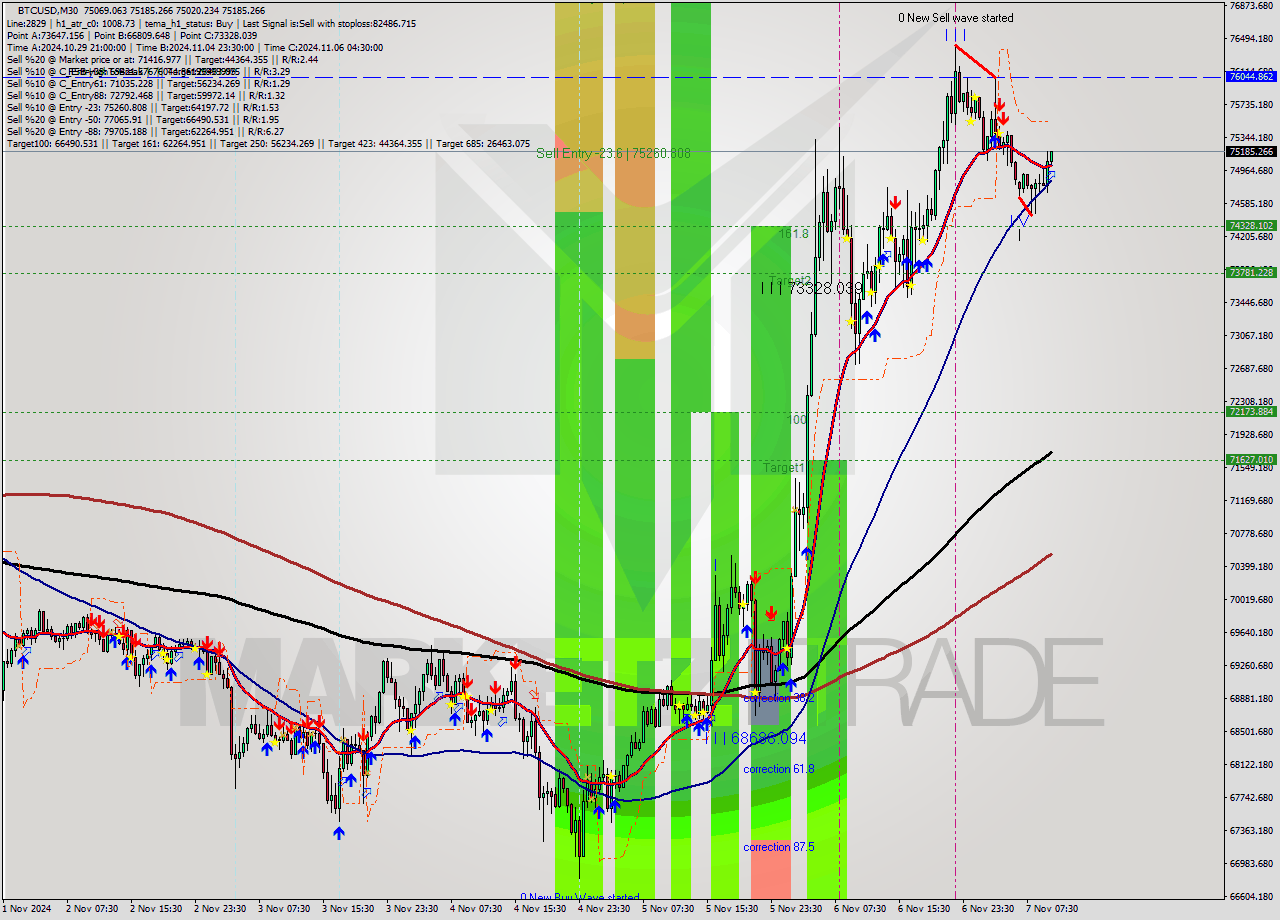
Task: Click the '7 Nov 07:30' time axis label
Action: [1051, 909]
